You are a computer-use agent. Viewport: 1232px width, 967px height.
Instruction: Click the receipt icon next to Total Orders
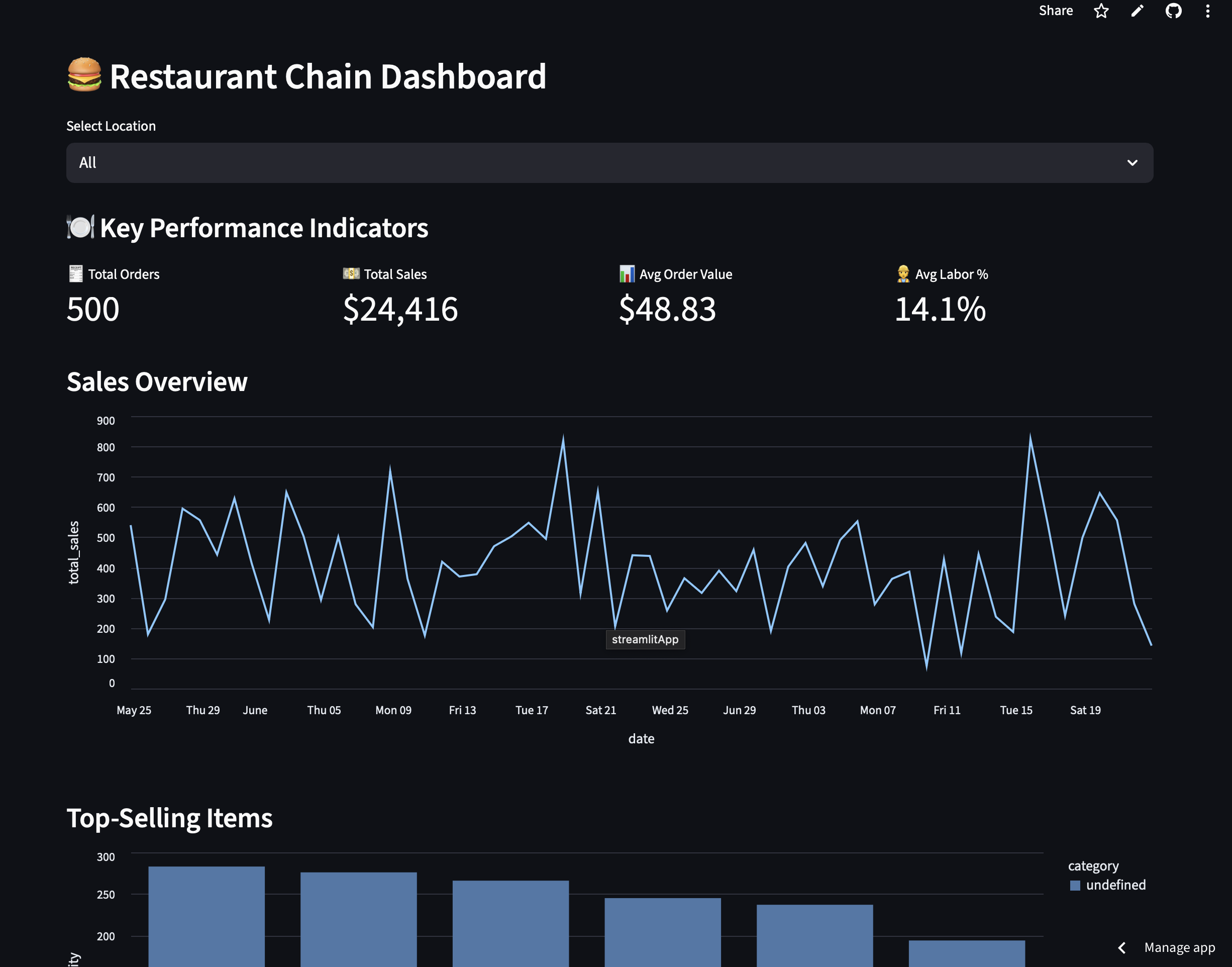click(74, 274)
